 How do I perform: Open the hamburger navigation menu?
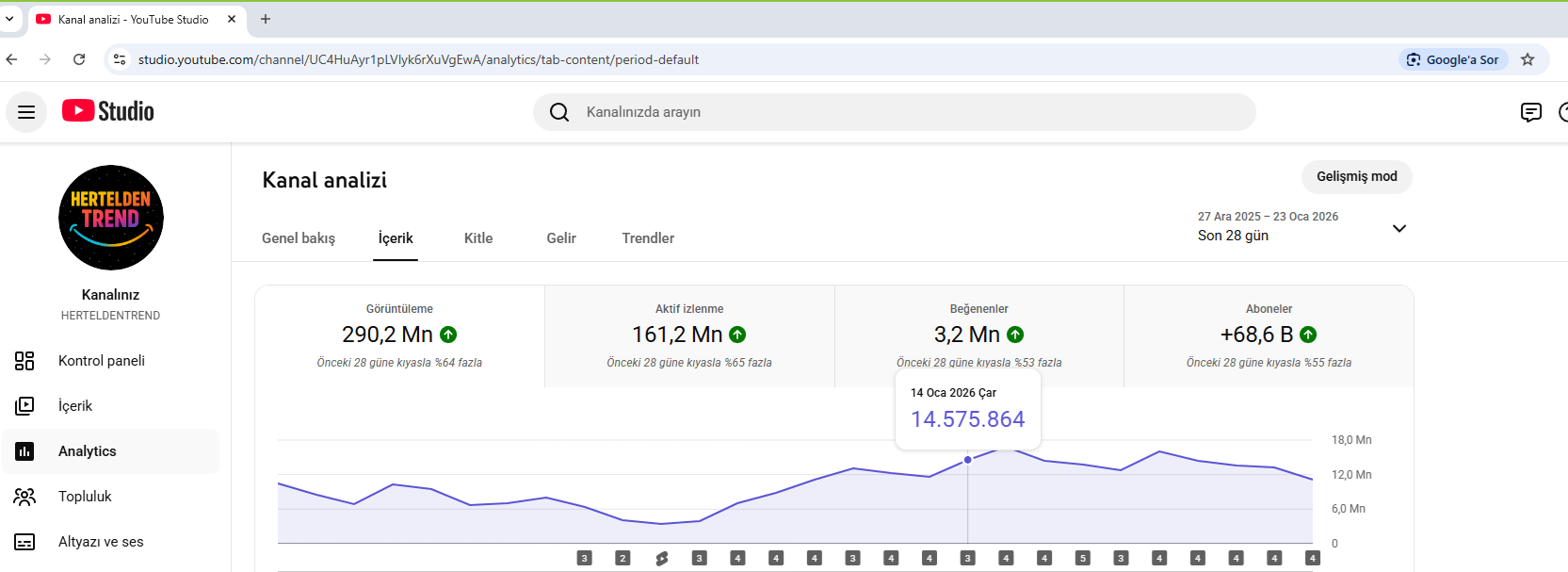[26, 112]
